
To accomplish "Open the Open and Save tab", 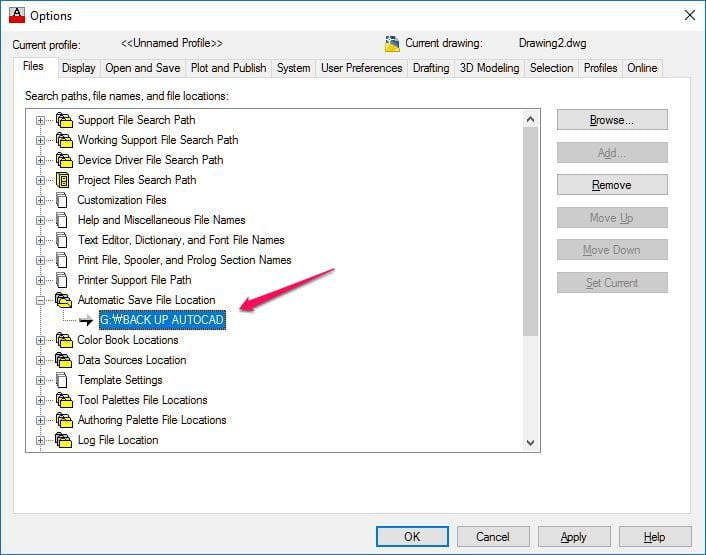I will (x=143, y=68).
